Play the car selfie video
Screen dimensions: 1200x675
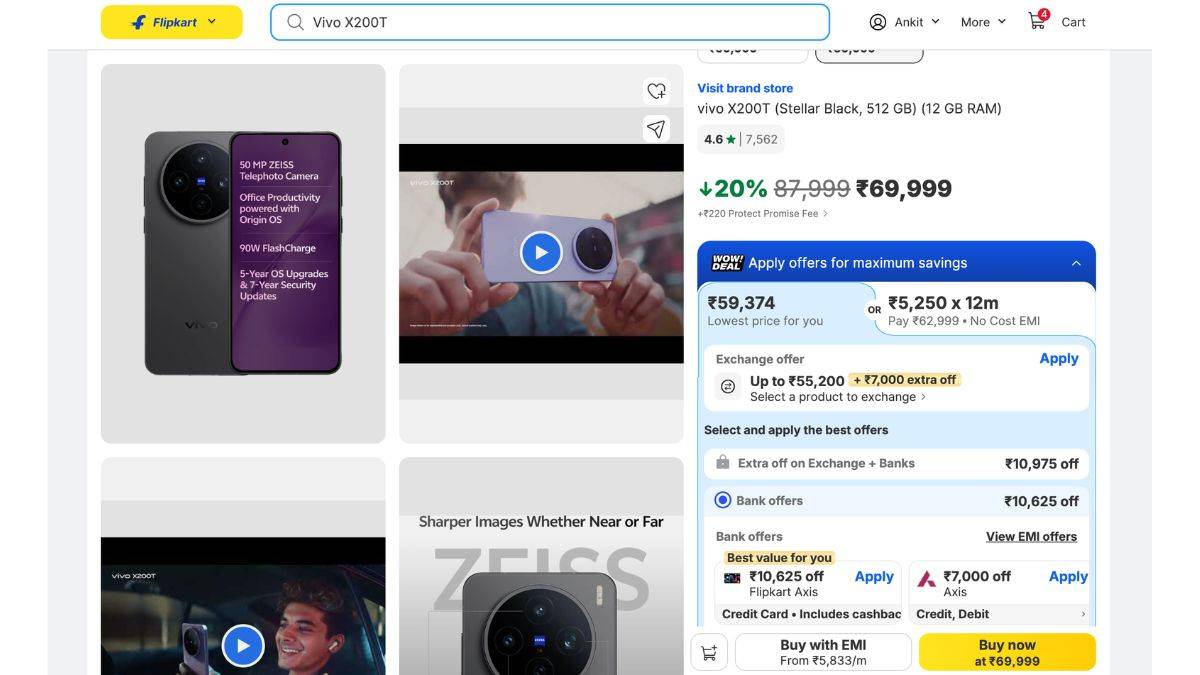point(243,646)
